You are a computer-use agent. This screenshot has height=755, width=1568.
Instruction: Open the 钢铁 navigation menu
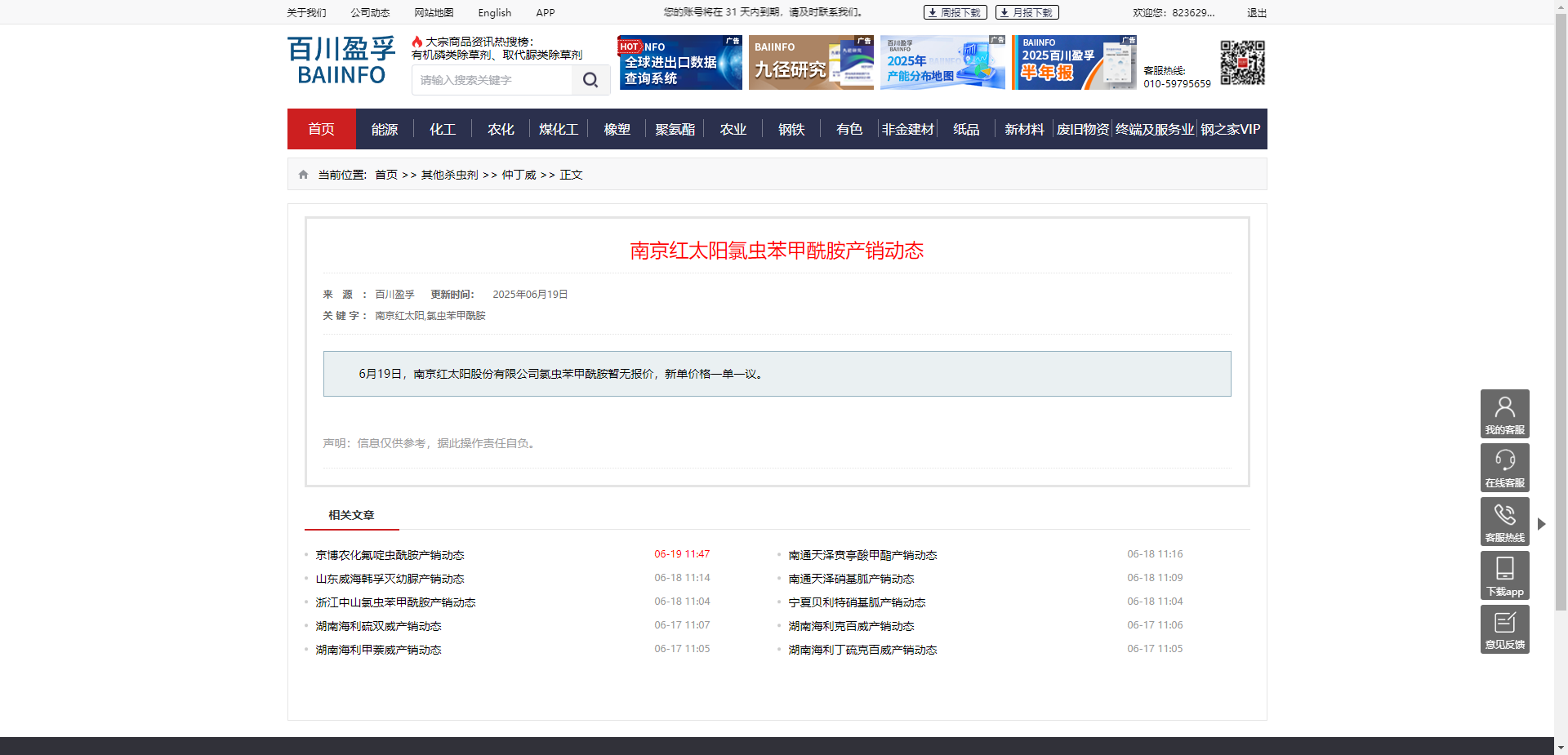pyautogui.click(x=791, y=129)
